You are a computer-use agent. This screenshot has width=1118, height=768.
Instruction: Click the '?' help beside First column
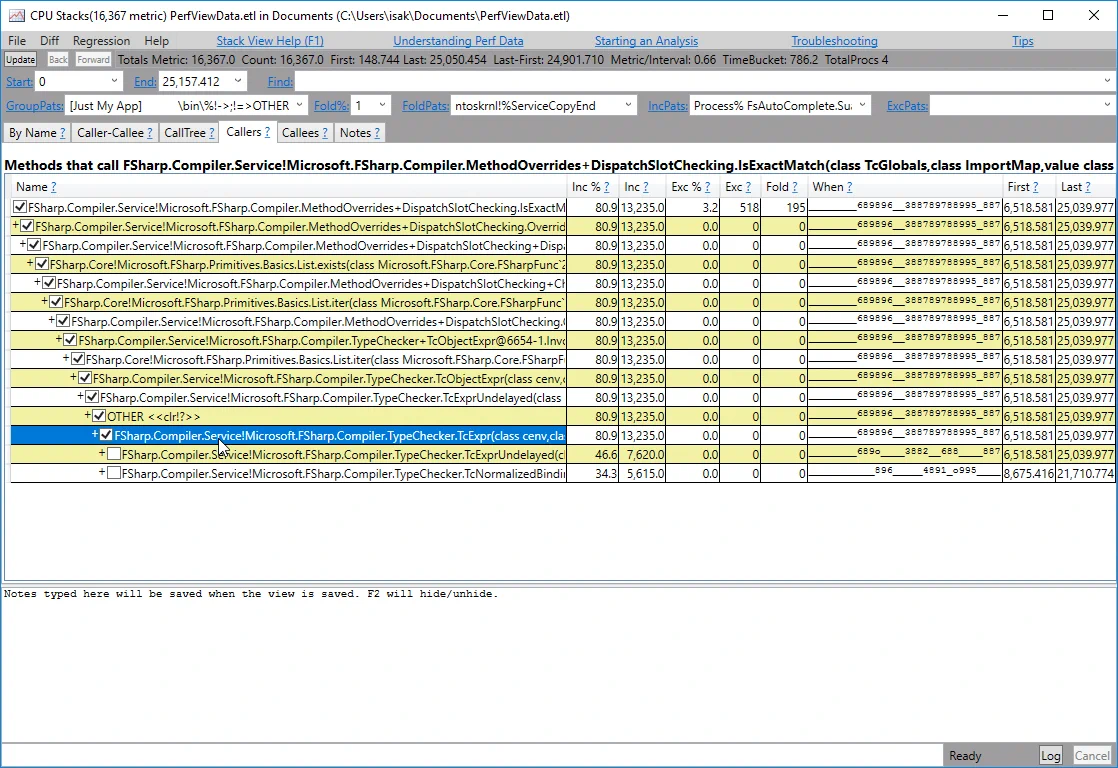[x=1035, y=187]
